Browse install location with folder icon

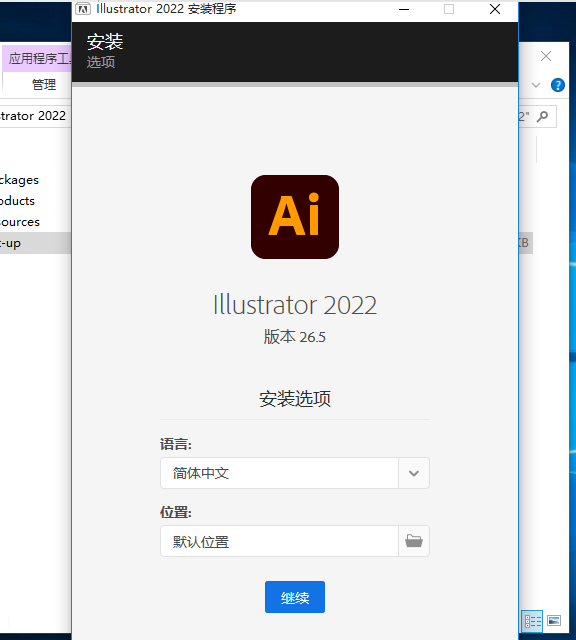[x=414, y=541]
